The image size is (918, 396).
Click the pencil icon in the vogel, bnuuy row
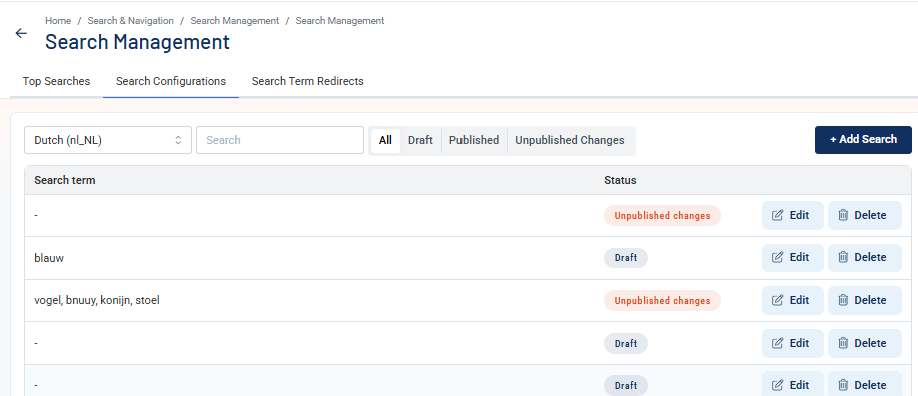point(777,300)
